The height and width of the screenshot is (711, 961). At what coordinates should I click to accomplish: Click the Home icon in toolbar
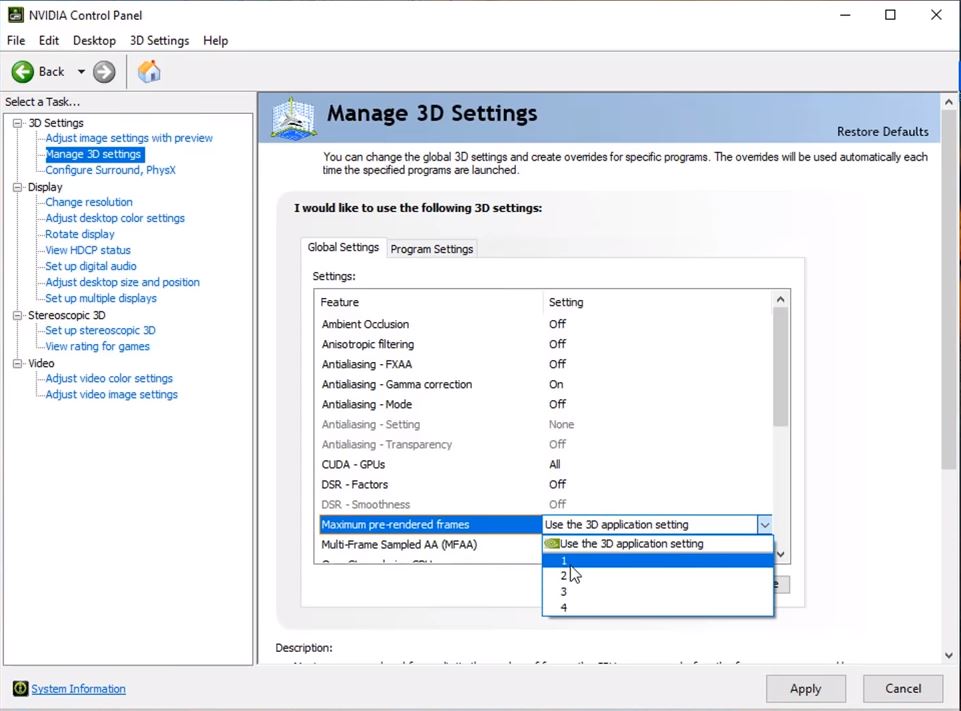149,72
